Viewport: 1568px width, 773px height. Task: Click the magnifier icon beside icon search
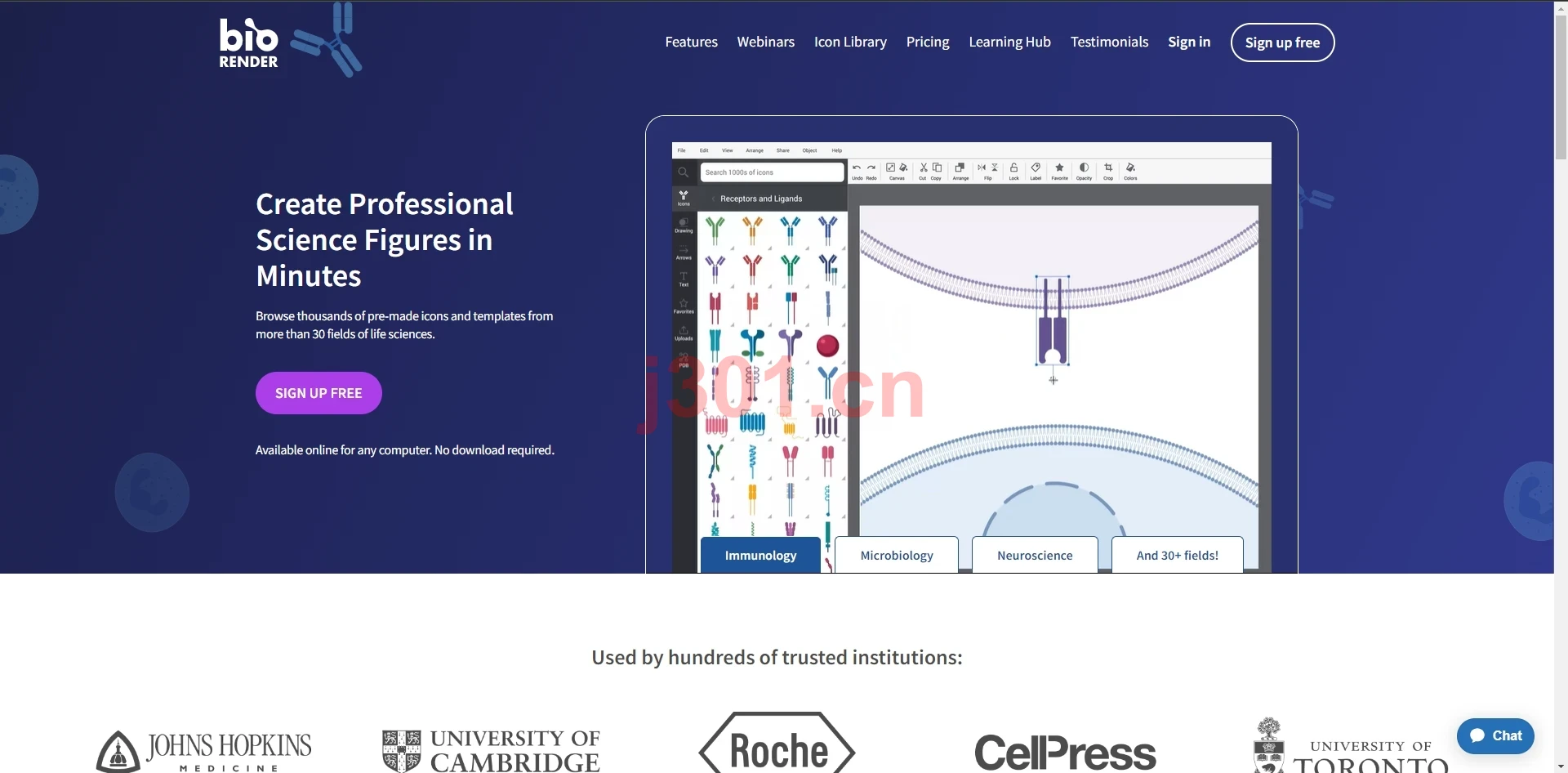click(684, 172)
